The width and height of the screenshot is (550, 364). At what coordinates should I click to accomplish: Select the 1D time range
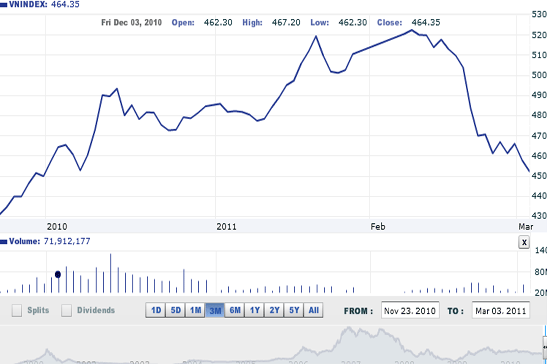[x=156, y=310]
